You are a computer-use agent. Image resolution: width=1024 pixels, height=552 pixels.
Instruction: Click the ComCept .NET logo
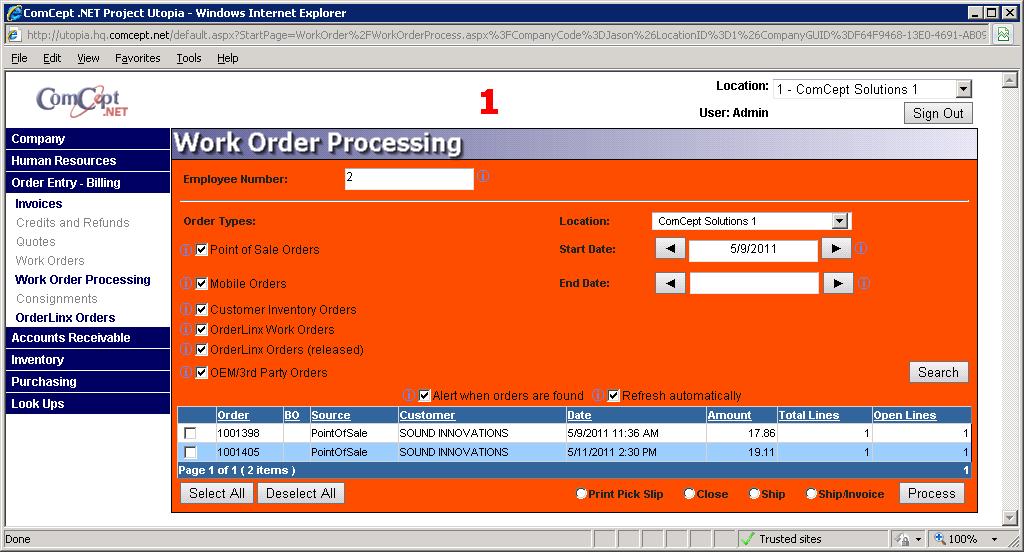point(79,101)
